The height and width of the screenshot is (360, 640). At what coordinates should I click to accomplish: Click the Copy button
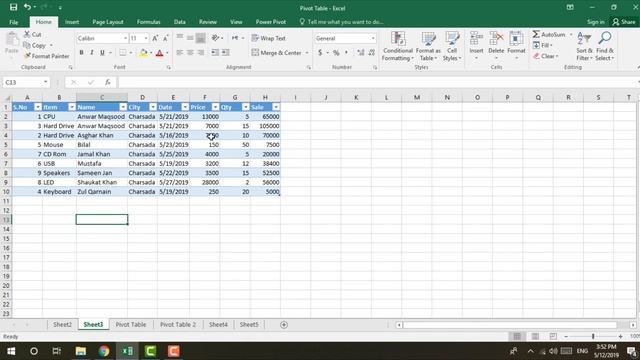coord(35,45)
